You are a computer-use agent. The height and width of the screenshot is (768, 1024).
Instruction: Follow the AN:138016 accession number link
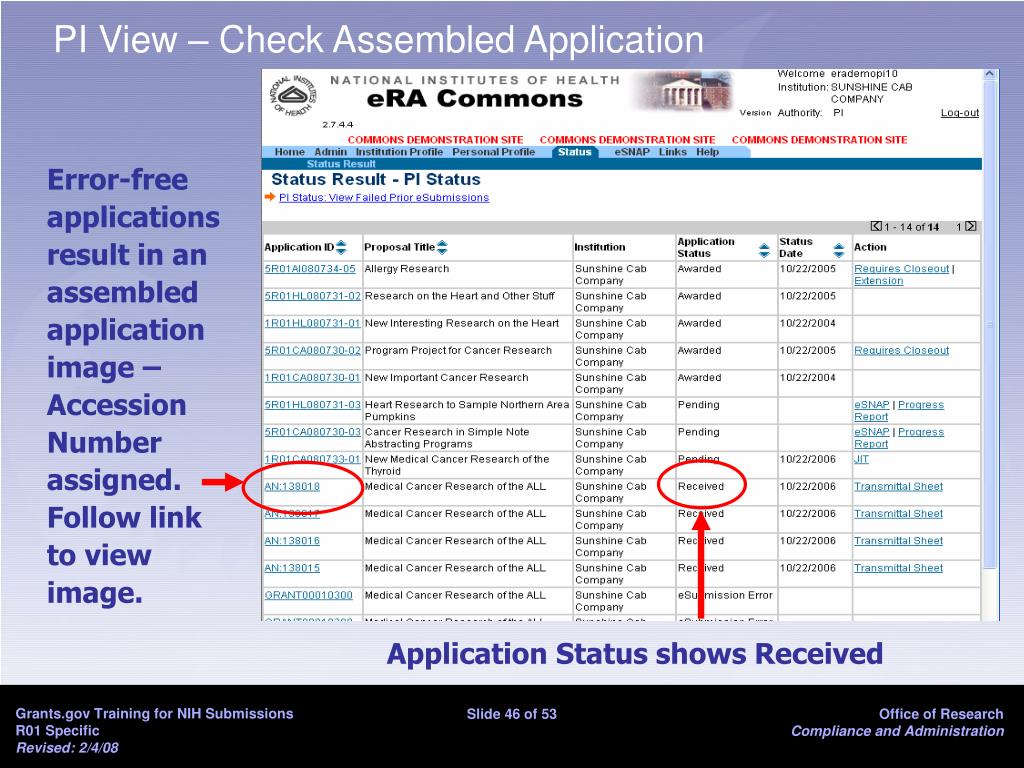[x=292, y=541]
